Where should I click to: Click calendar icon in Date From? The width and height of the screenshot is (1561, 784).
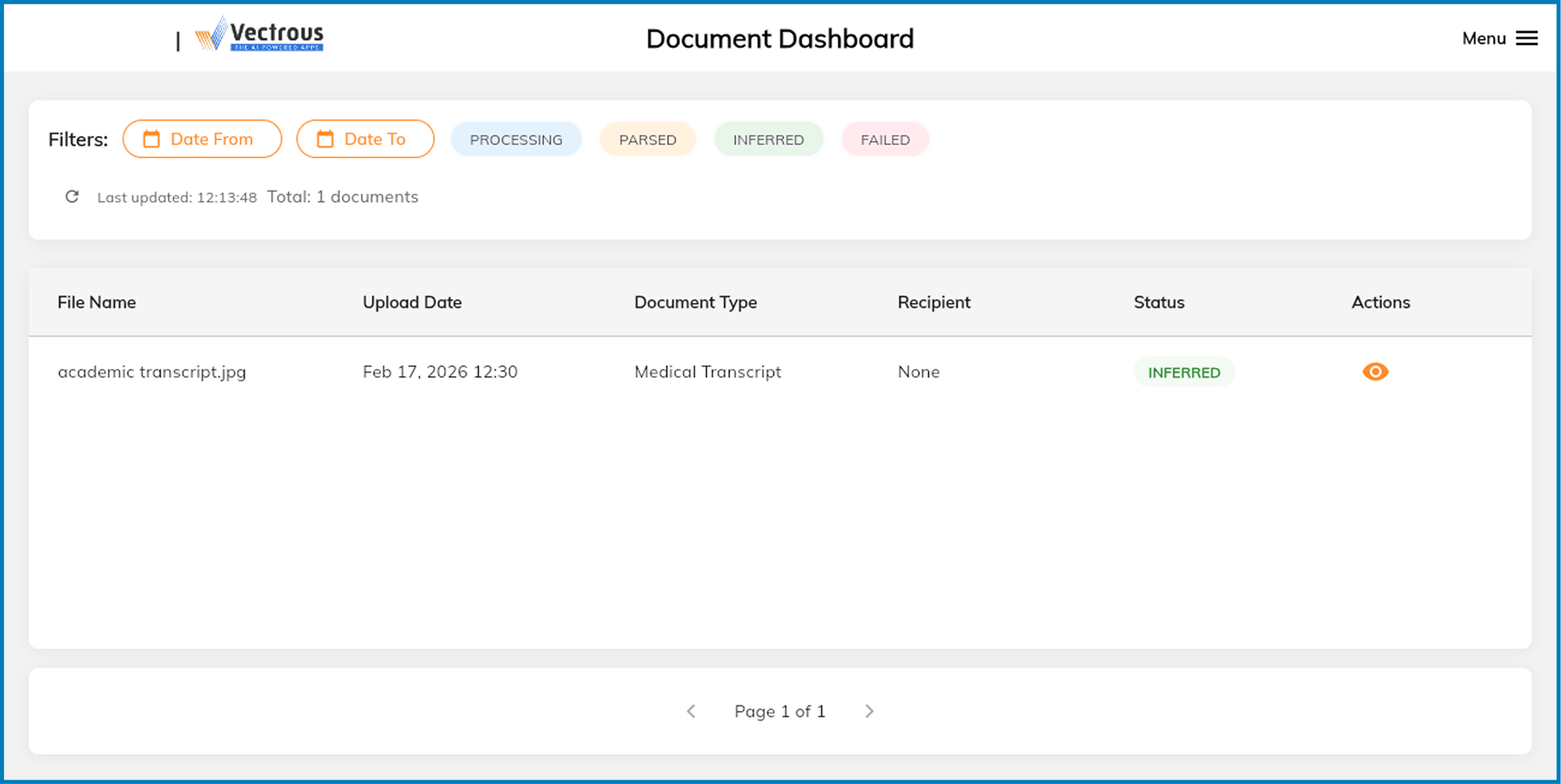pos(151,139)
